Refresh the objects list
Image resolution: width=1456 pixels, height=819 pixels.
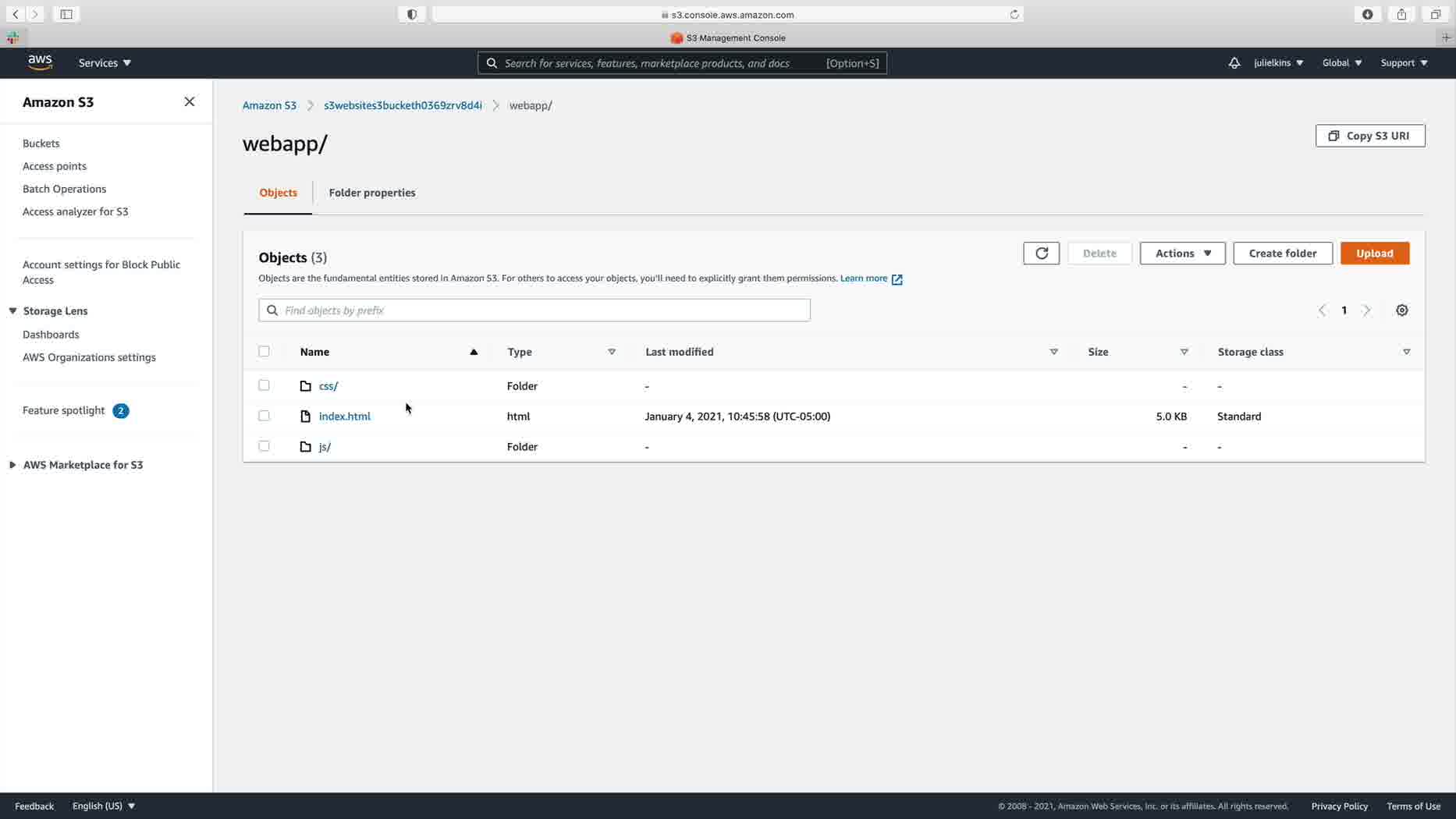click(x=1041, y=253)
